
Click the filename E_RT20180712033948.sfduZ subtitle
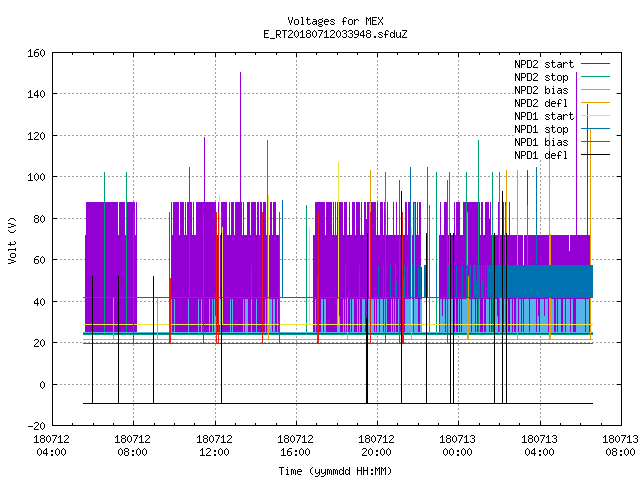(x=335, y=34)
